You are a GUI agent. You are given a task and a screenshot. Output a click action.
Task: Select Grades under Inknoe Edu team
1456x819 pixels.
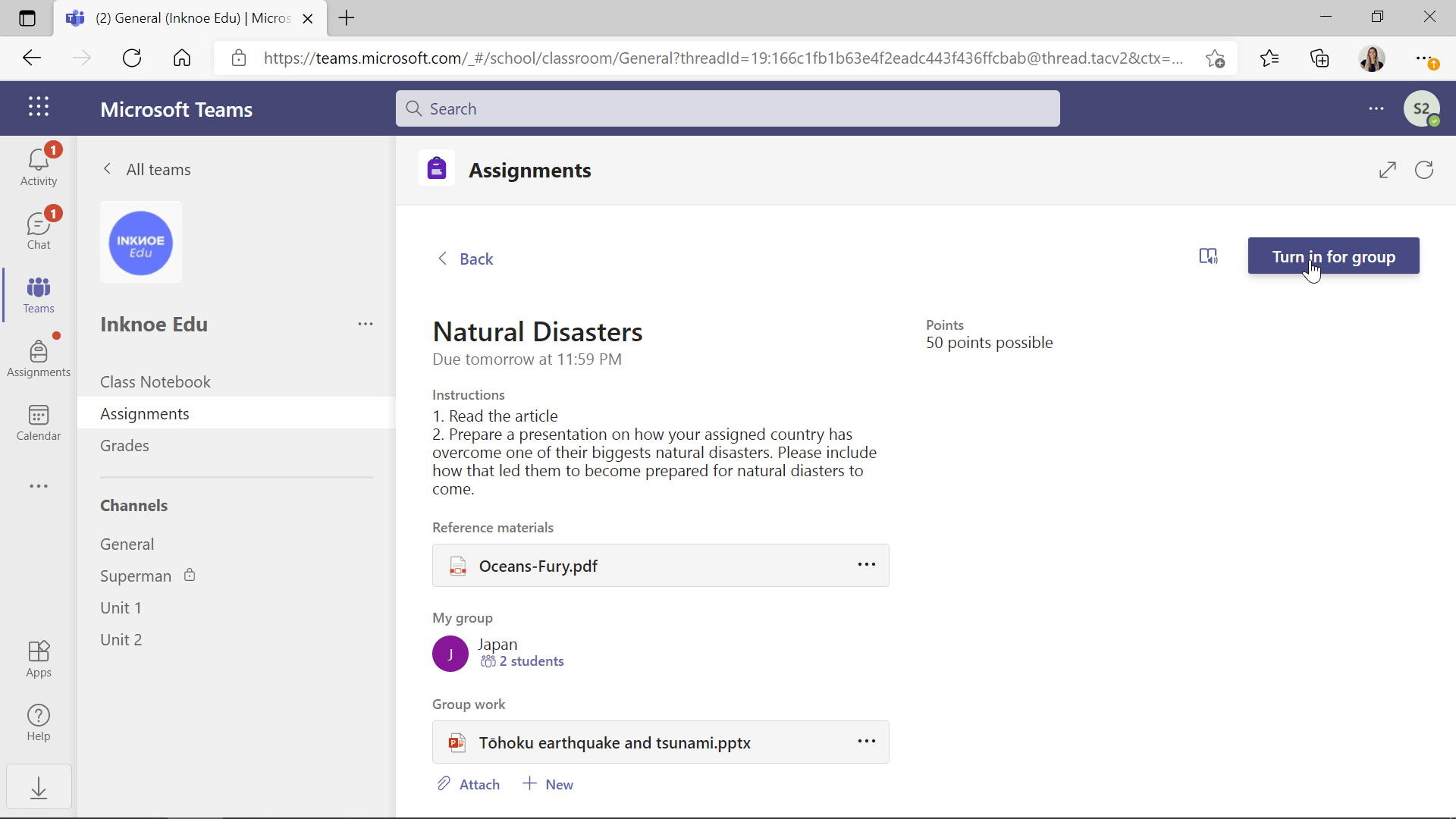124,445
